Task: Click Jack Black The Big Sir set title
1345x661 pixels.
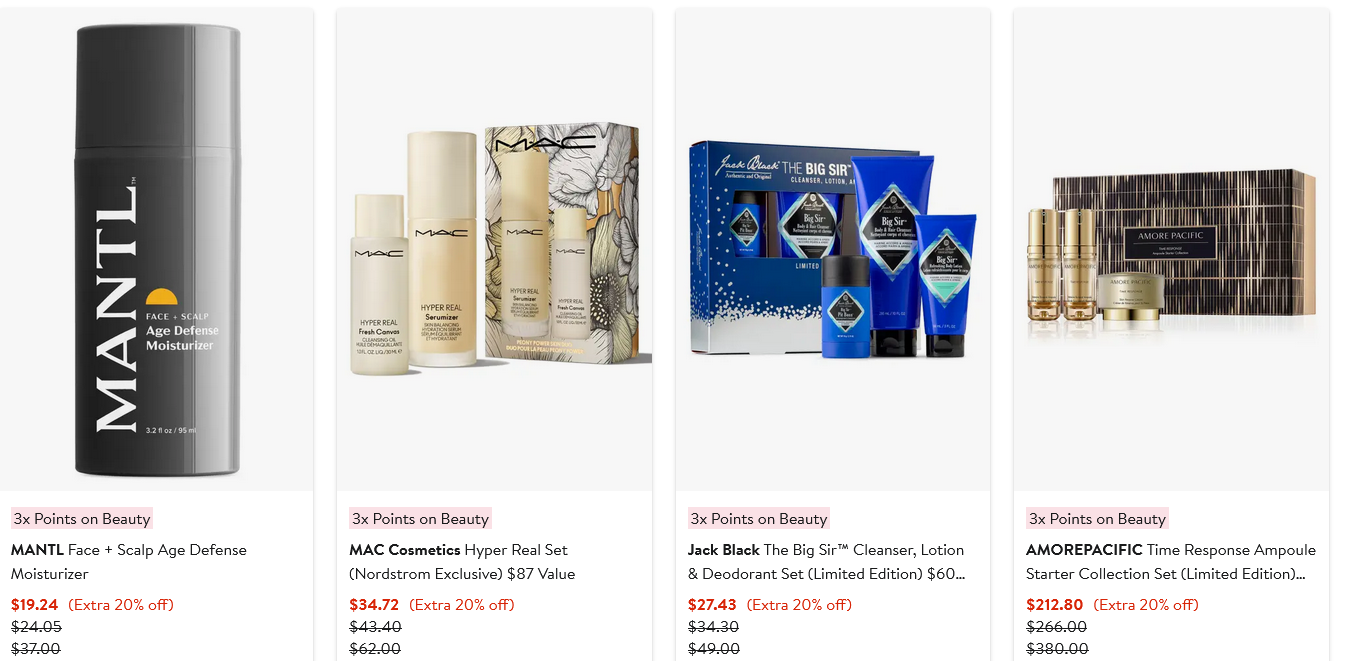Action: pyautogui.click(x=827, y=562)
